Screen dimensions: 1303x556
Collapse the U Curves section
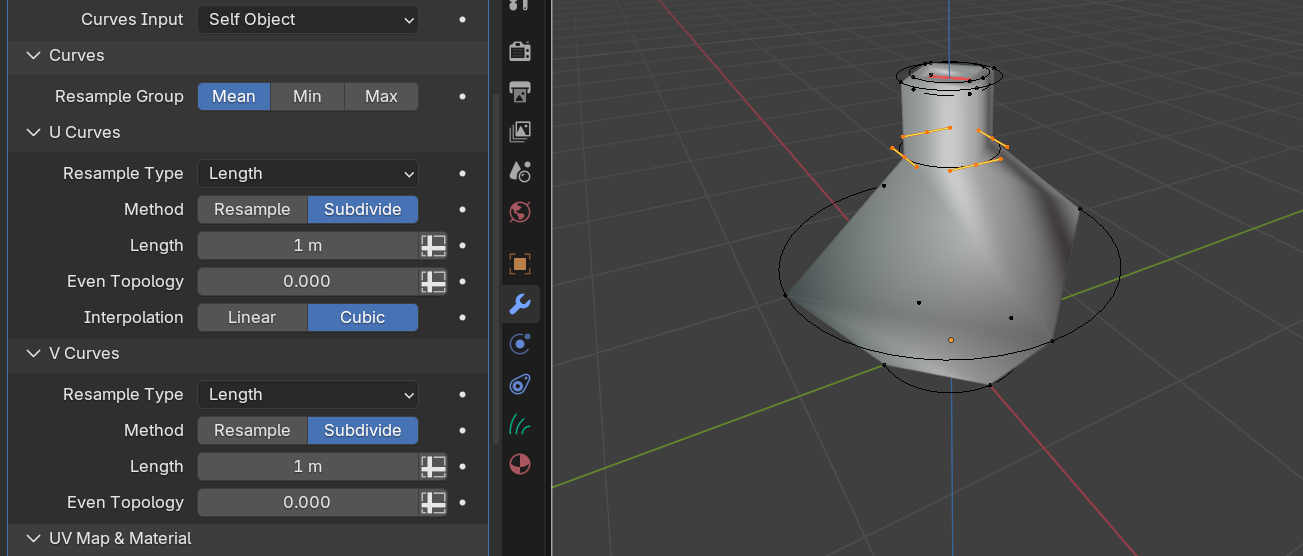click(34, 132)
